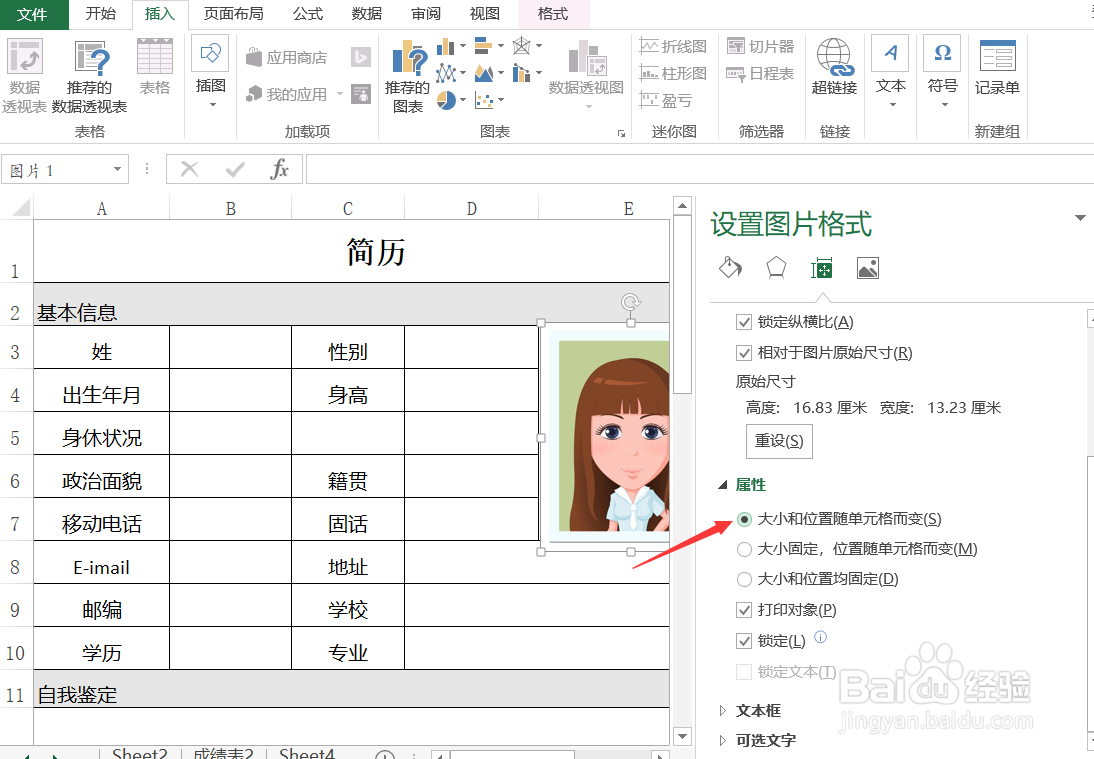Toggle Print object (打印对象) checkbox
This screenshot has width=1094, height=759.
click(x=744, y=610)
